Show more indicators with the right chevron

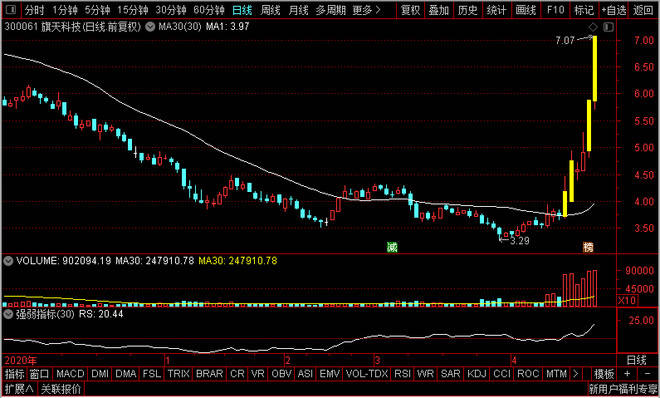(575, 374)
